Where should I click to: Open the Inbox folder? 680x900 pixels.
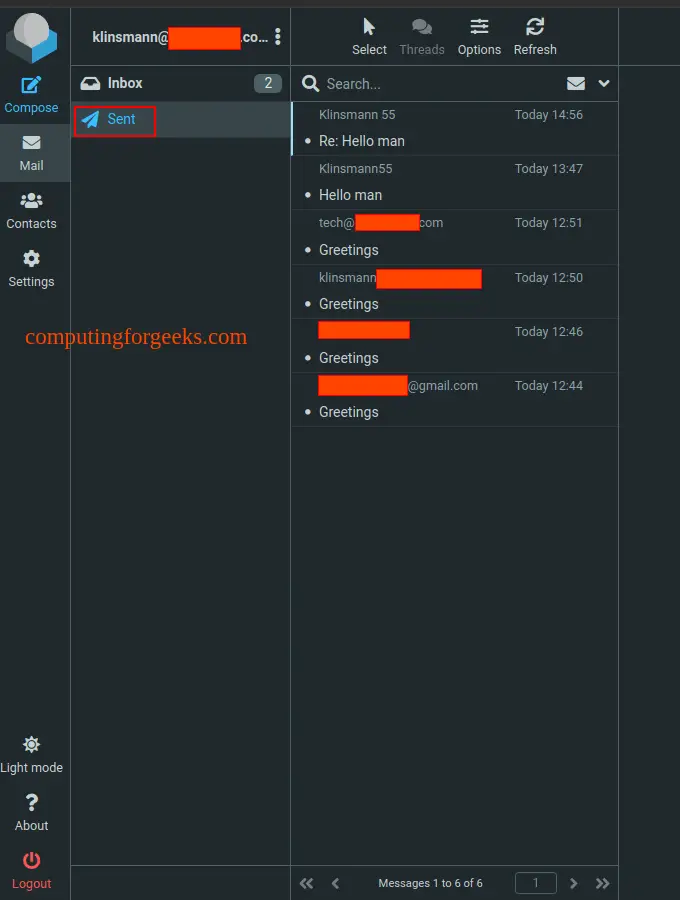(181, 83)
